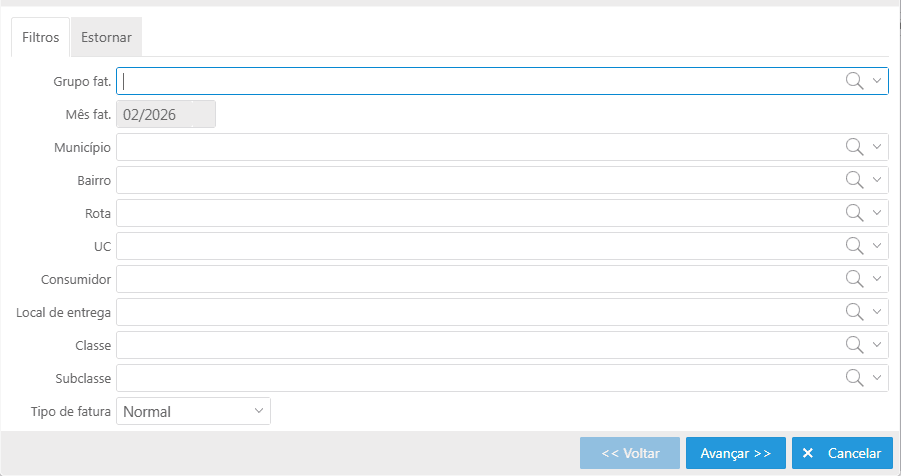The width and height of the screenshot is (901, 476).
Task: Open Município search lookup icon
Action: click(x=854, y=147)
